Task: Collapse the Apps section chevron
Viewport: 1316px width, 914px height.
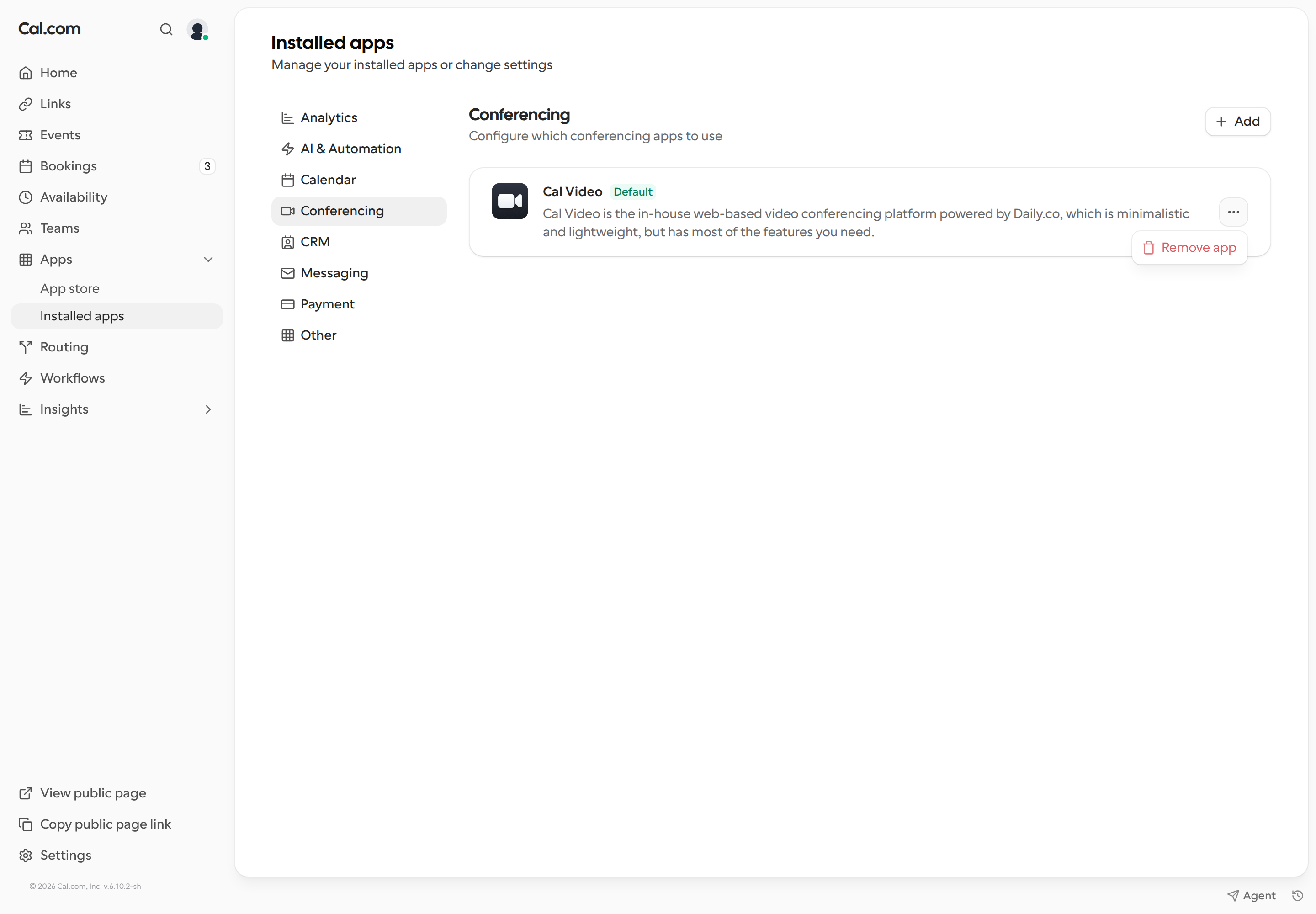Action: (208, 260)
